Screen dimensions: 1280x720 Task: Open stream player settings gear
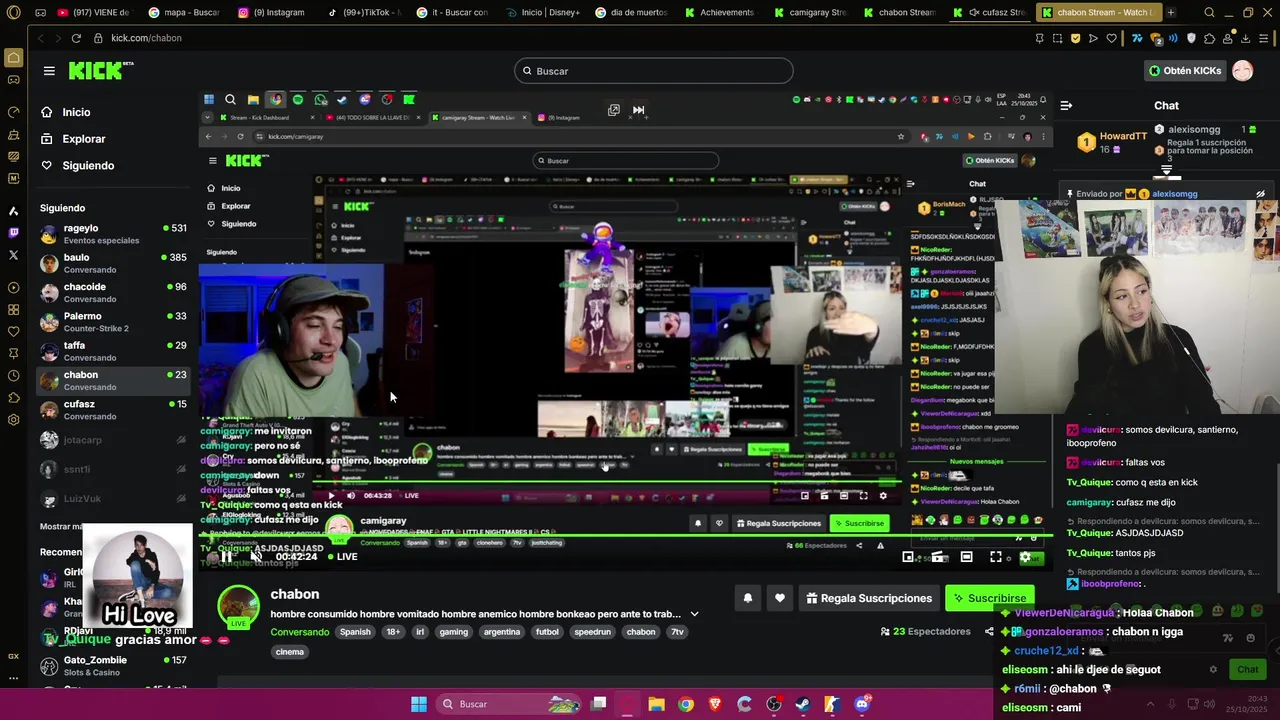(1024, 557)
